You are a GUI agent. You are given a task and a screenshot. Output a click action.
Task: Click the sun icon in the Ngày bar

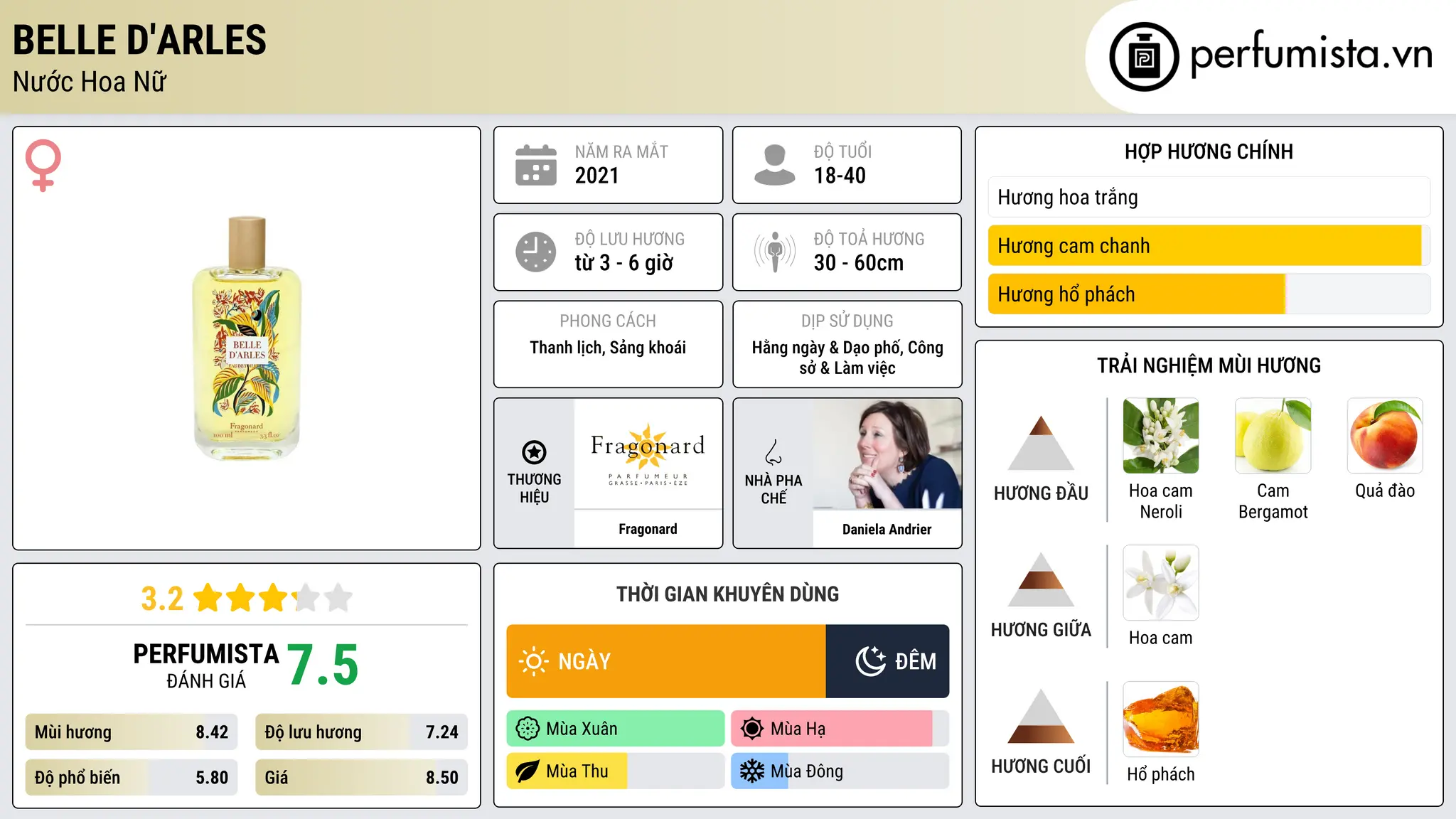[533, 661]
